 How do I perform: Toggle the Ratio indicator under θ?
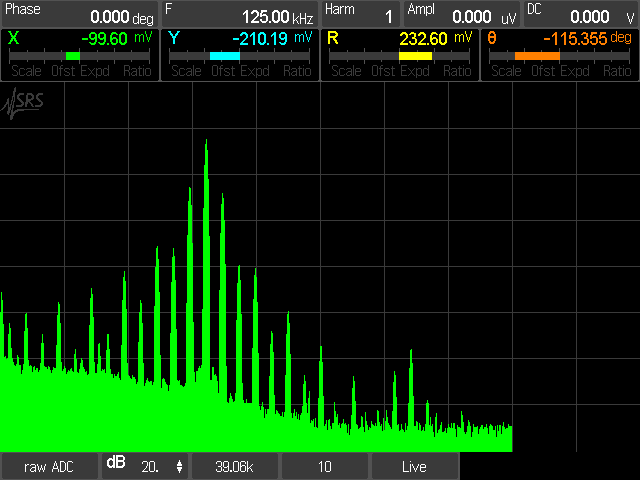tap(618, 72)
